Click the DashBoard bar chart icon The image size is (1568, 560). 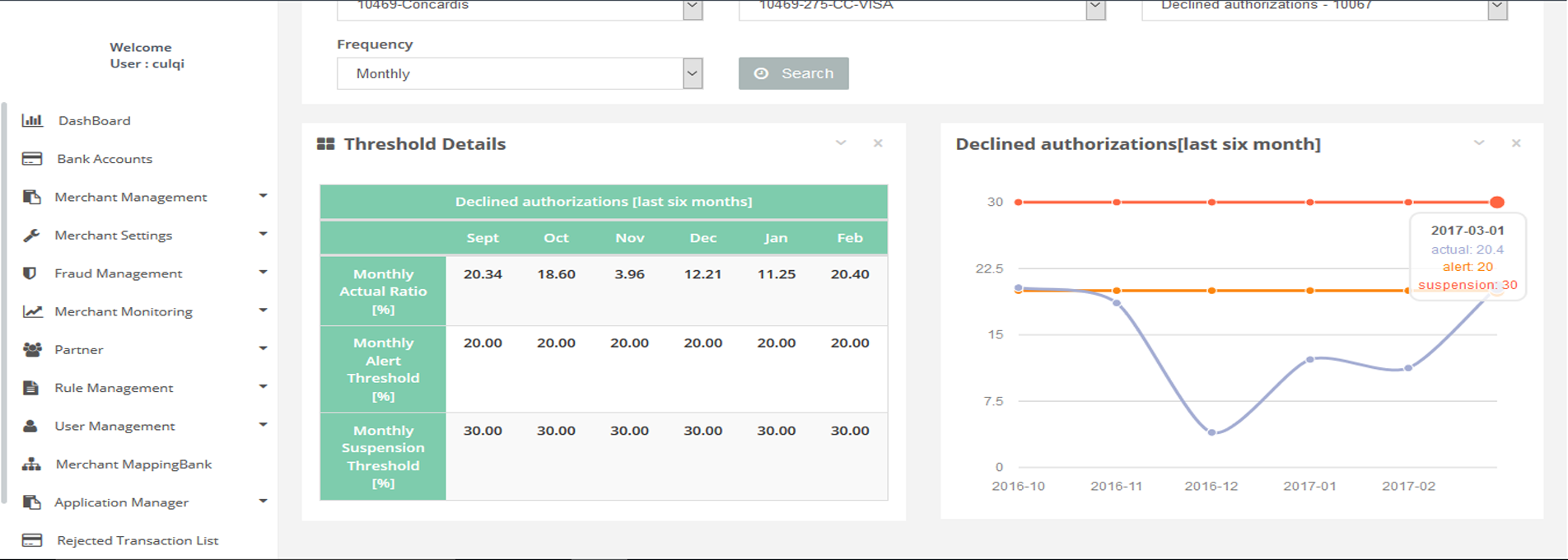(32, 121)
